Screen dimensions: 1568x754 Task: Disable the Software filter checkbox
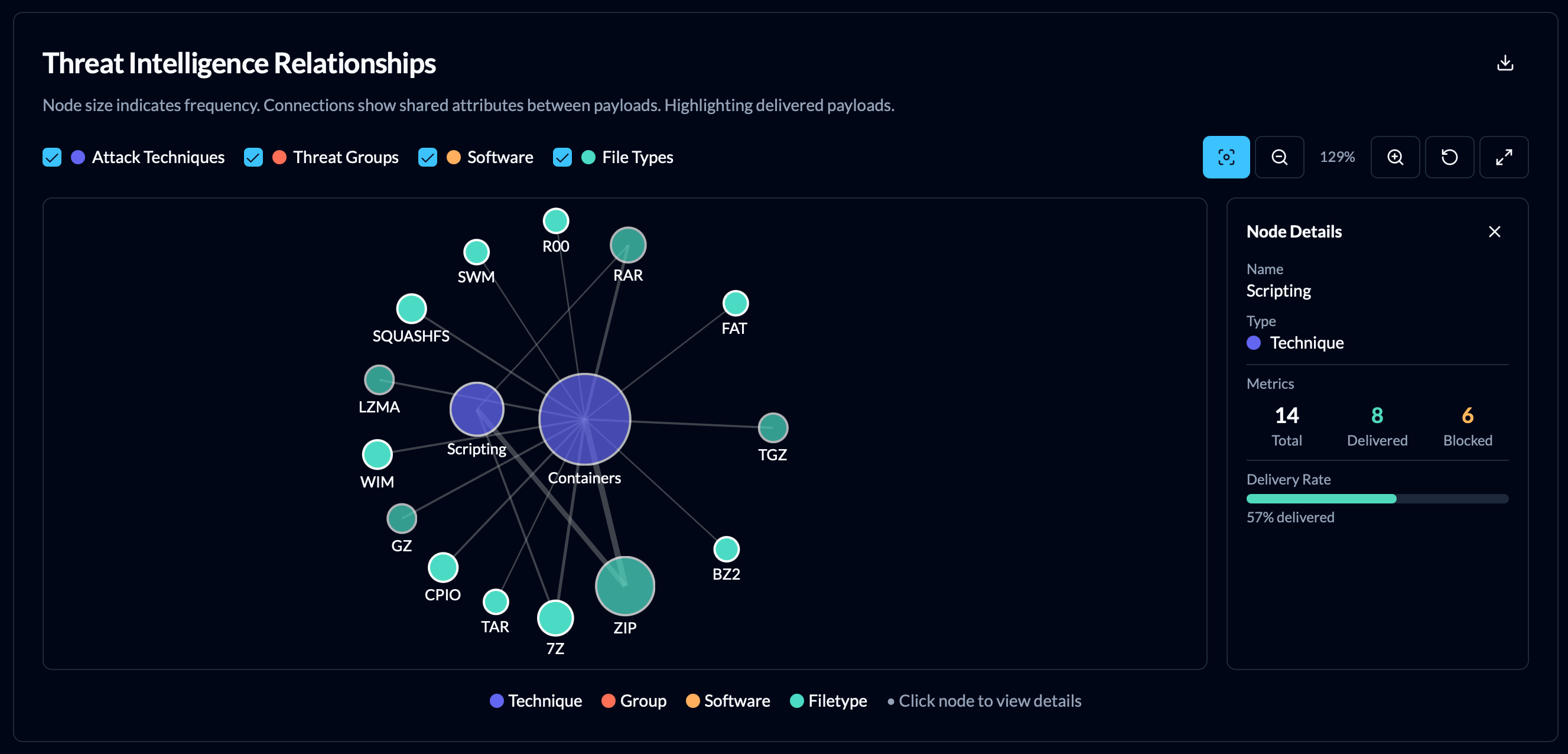pyautogui.click(x=427, y=157)
